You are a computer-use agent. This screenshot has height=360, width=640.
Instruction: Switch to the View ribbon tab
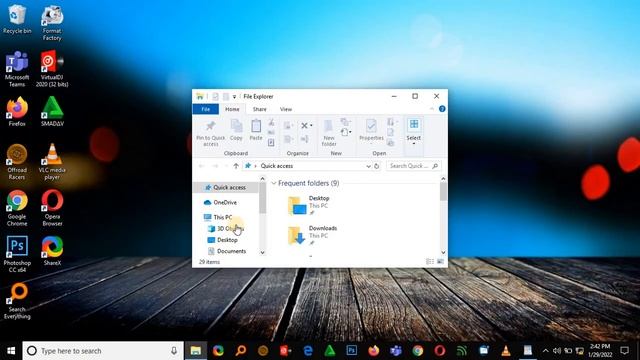pos(286,109)
